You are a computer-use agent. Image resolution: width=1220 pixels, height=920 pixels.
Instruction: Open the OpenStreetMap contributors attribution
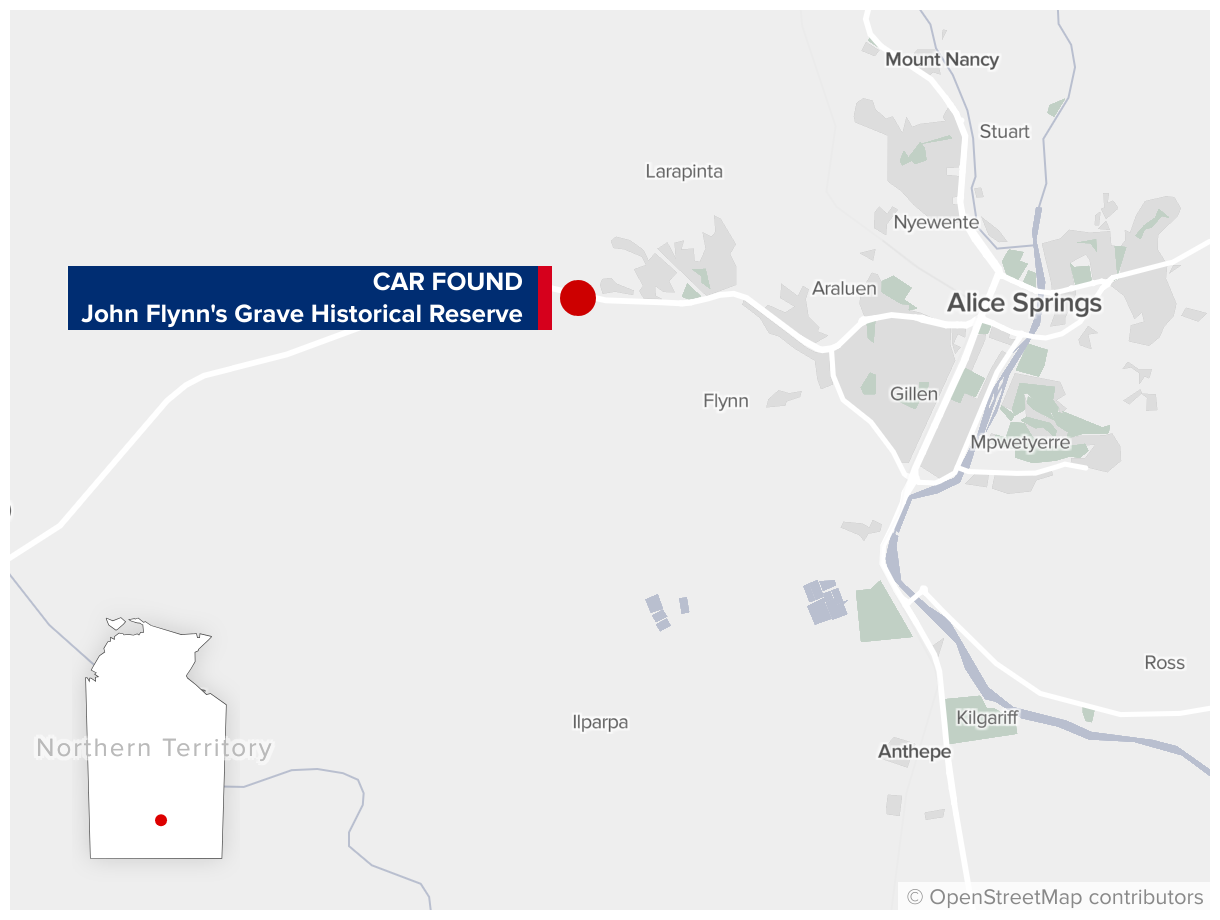pyautogui.click(x=1055, y=897)
